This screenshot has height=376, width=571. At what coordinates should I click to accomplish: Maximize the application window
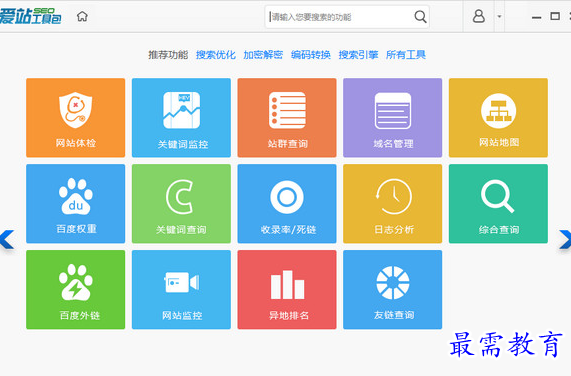(555, 16)
